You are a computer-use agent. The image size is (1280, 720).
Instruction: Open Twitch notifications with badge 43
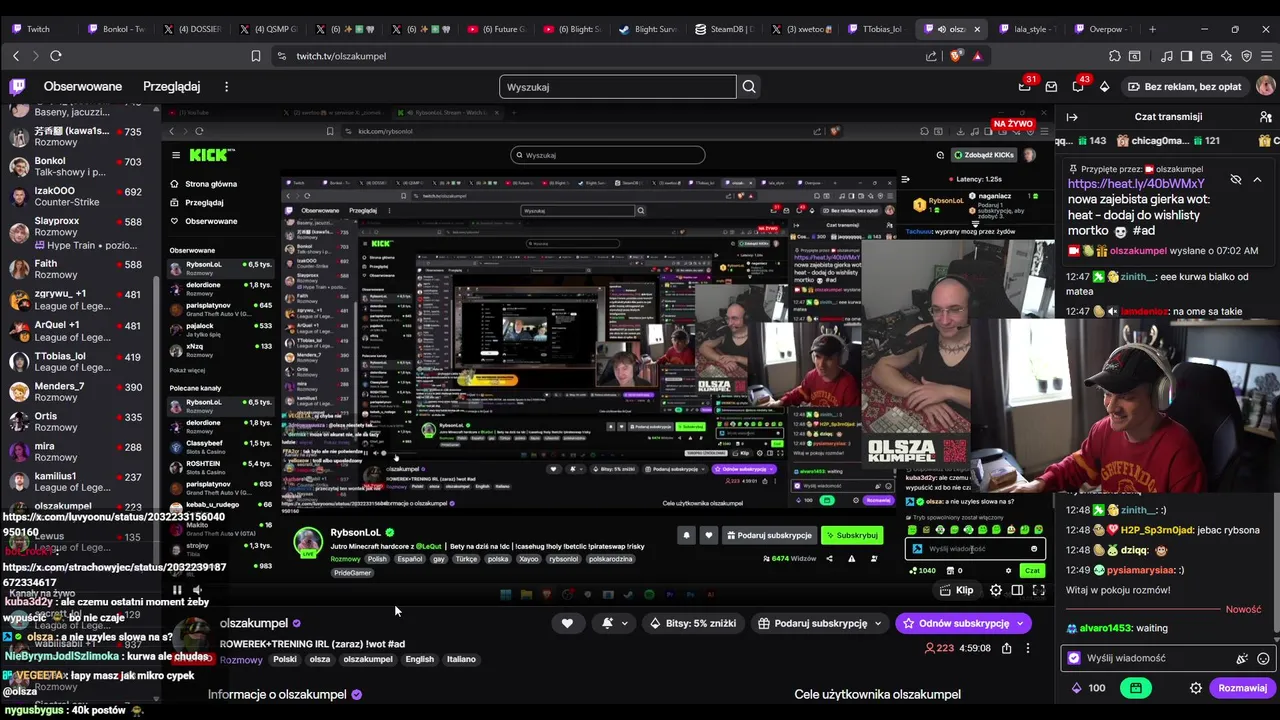tap(1078, 87)
